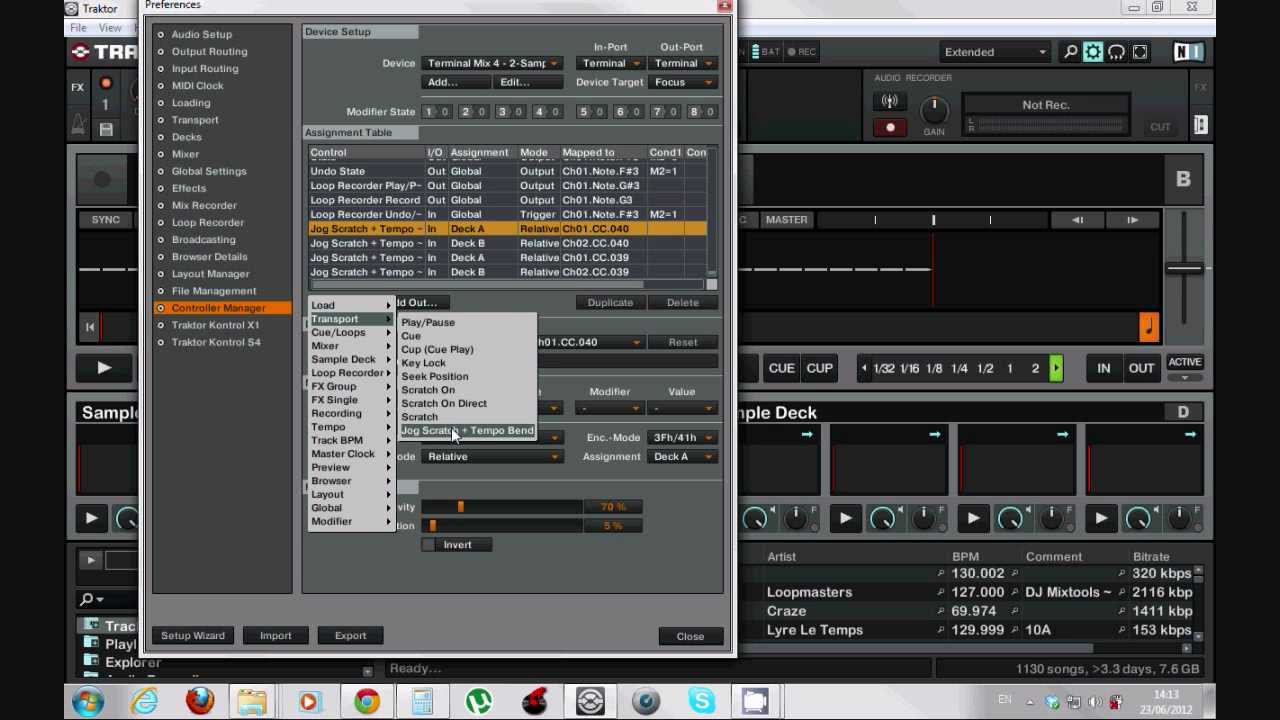Image resolution: width=1280 pixels, height=720 pixels.
Task: Play Deck A with the play button
Action: pyautogui.click(x=104, y=368)
